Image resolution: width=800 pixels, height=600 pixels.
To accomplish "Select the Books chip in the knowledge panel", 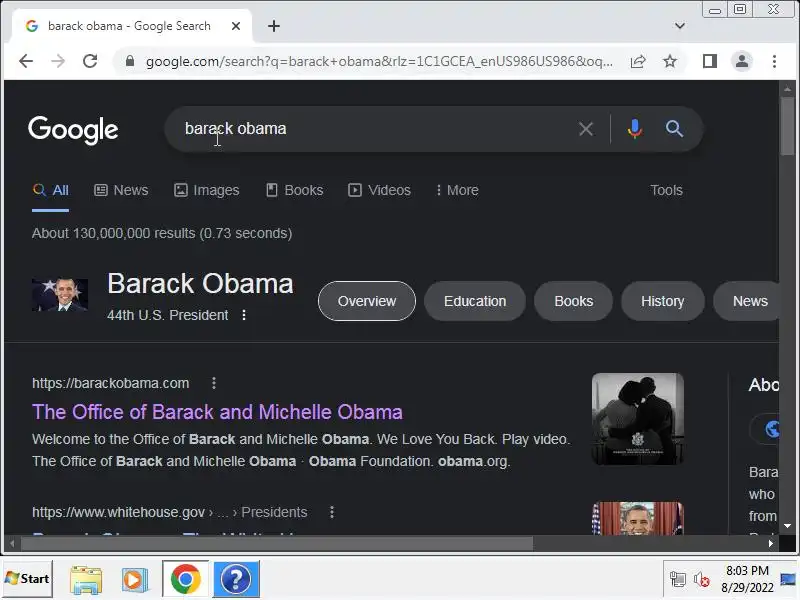I will coord(573,301).
